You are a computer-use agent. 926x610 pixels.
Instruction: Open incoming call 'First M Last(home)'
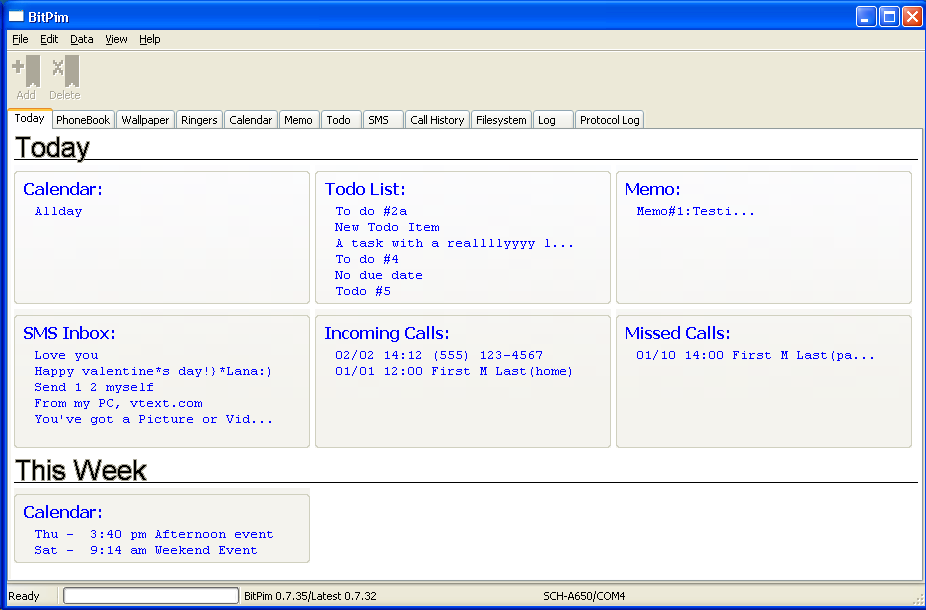pyautogui.click(x=454, y=371)
